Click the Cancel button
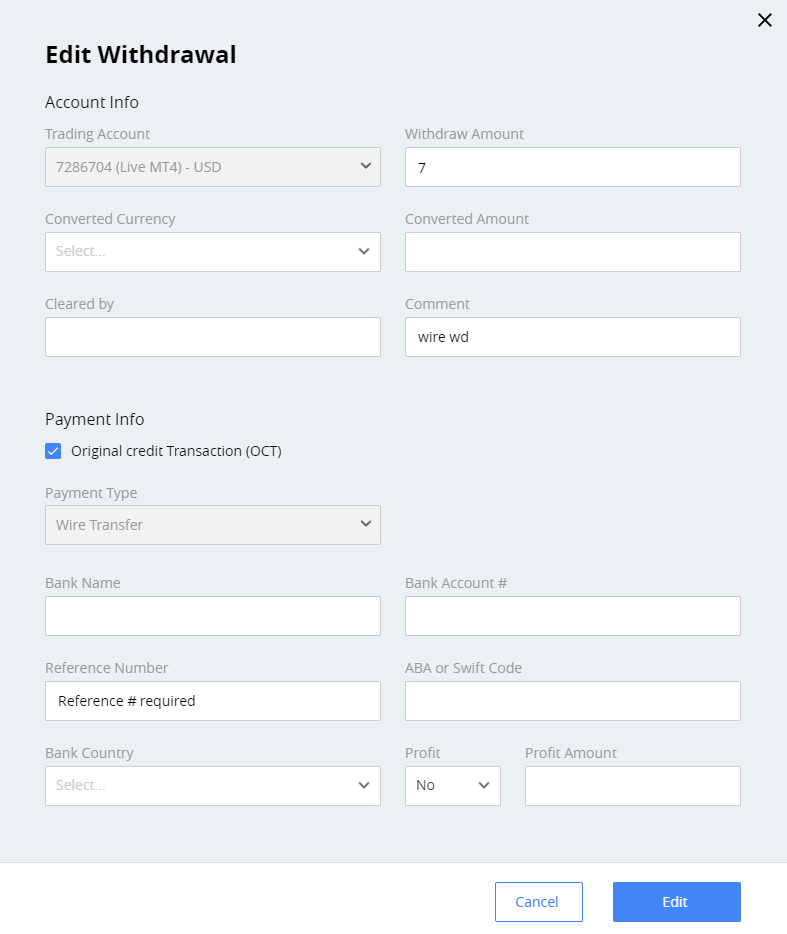Screen dimensions: 787x934 538,901
